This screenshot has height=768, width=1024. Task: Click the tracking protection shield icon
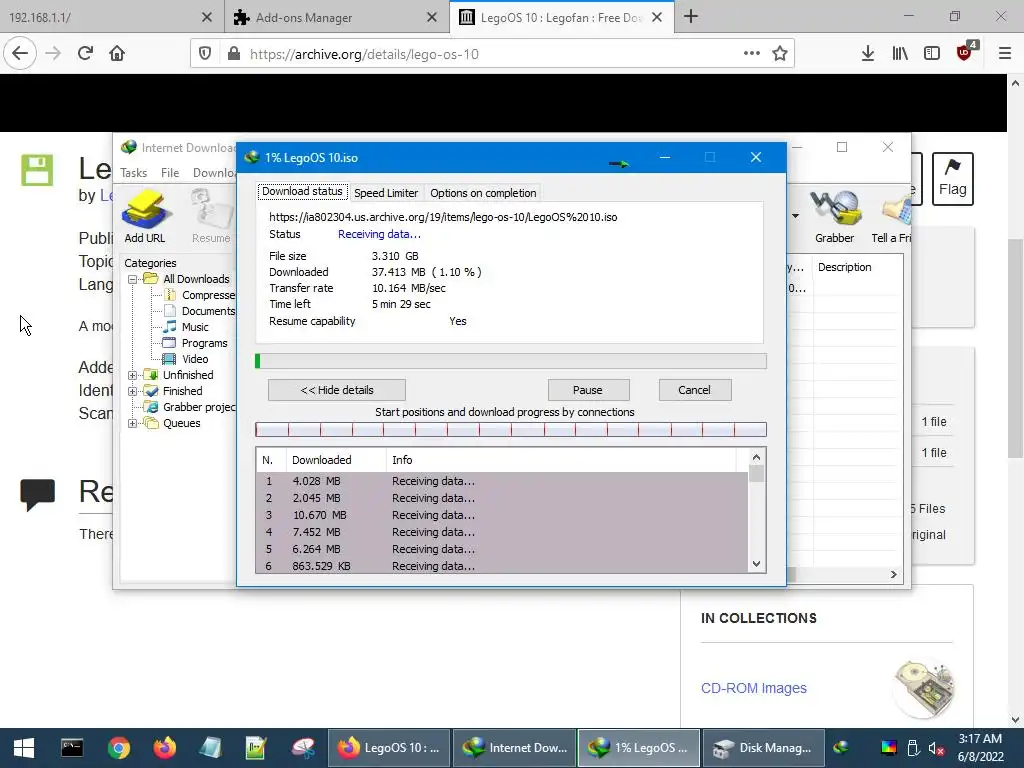205,54
